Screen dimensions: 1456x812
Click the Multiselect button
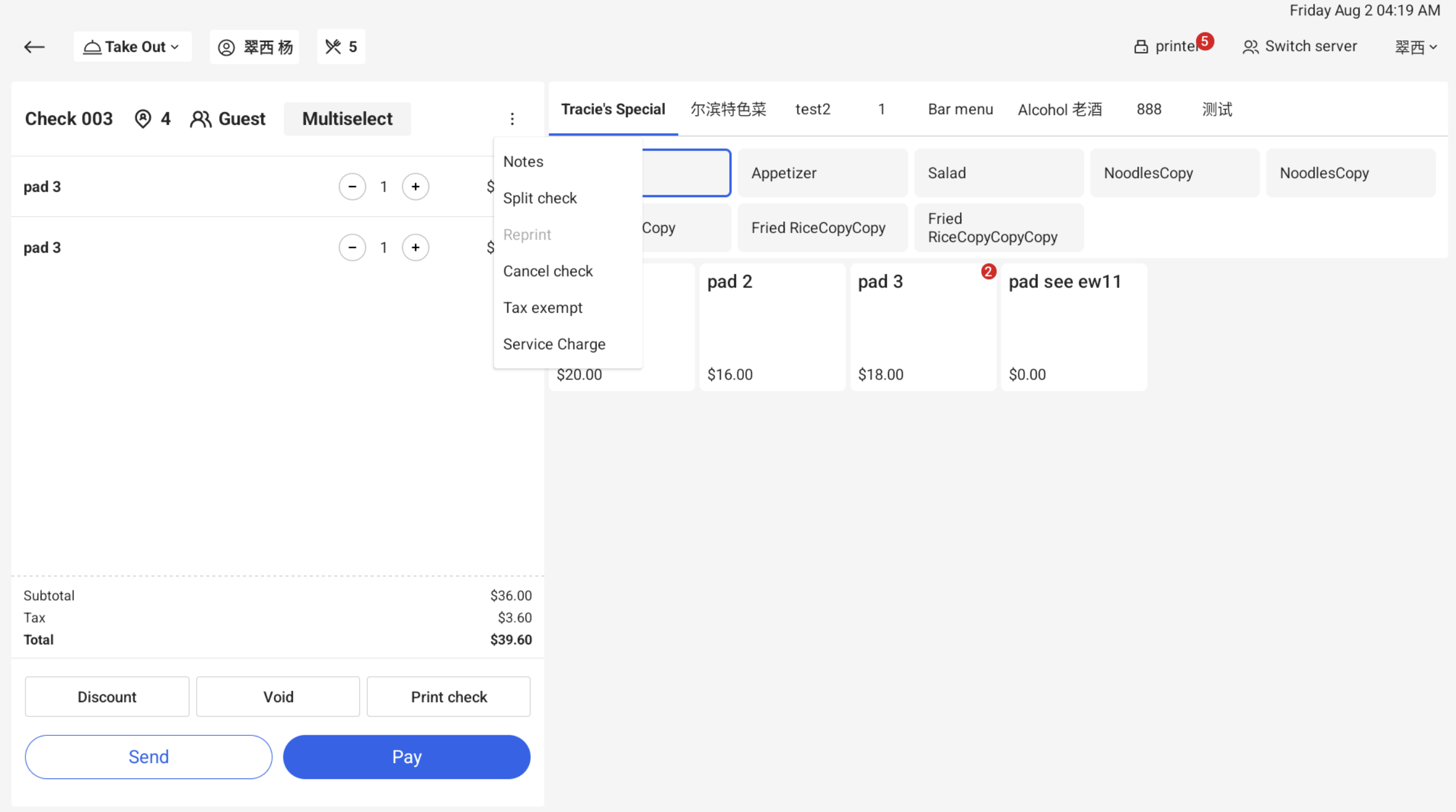pos(347,119)
